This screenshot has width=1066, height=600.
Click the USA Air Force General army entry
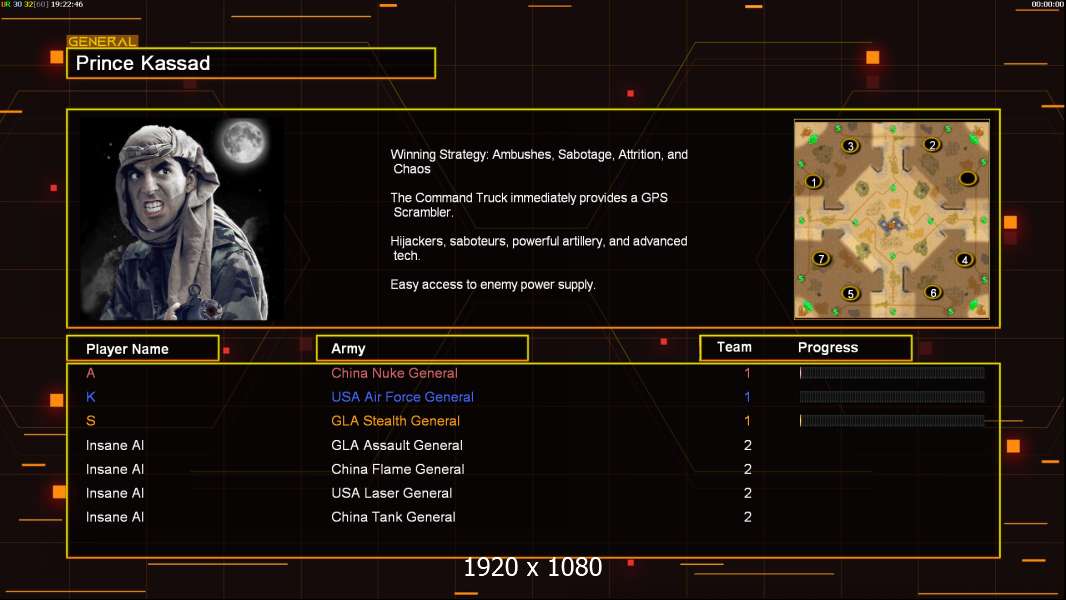(402, 397)
